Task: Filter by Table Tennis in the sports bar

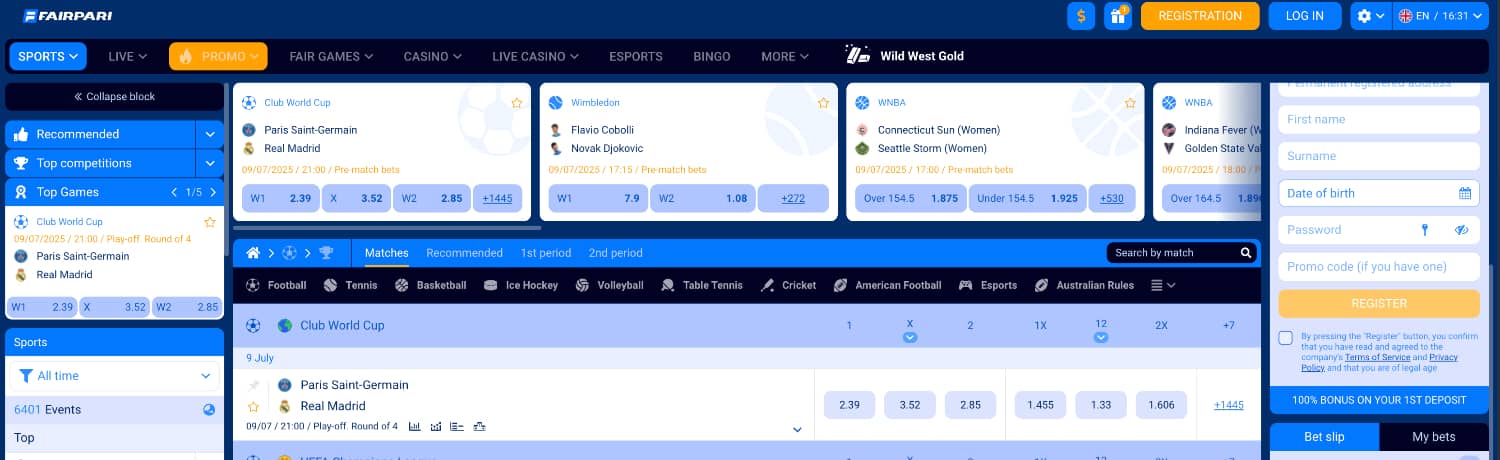Action: (x=701, y=285)
